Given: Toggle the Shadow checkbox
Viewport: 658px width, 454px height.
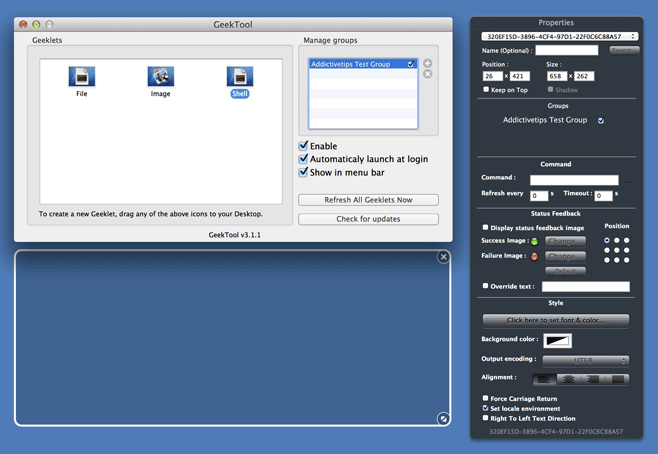Looking at the screenshot, I should [x=550, y=89].
